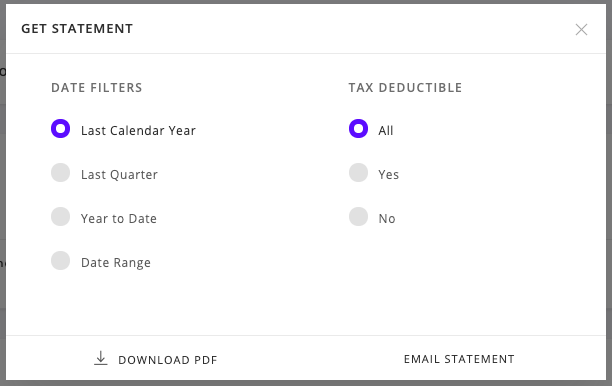This screenshot has height=386, width=612.
Task: Click the Email Statement button
Action: [x=459, y=359]
